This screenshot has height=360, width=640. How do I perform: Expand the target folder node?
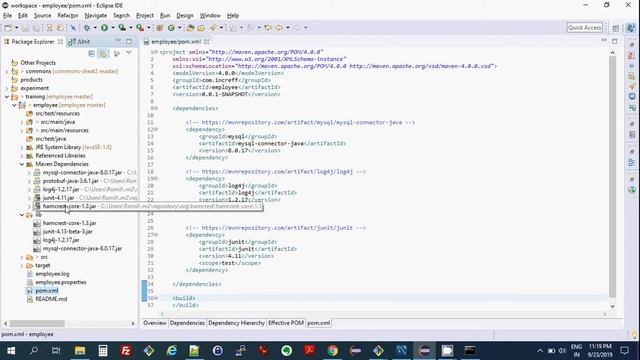[22, 266]
